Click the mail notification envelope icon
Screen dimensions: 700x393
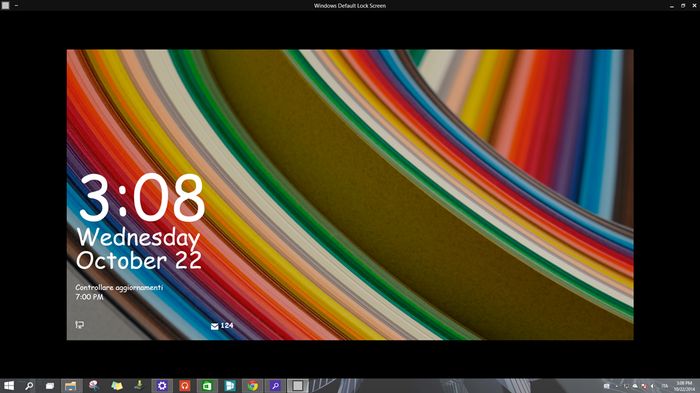214,326
